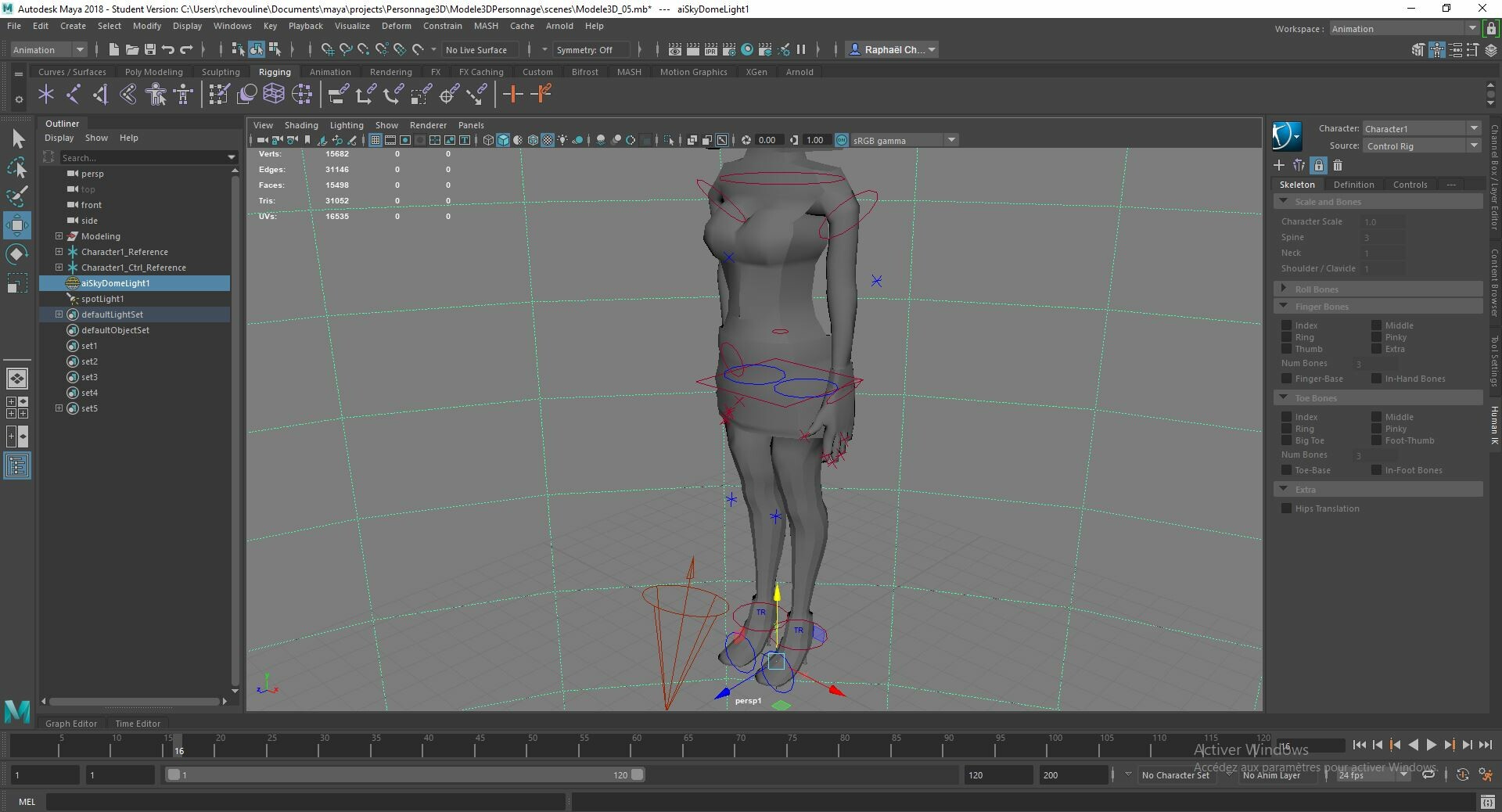Toggle the textured display icon in viewport toolbar

[x=548, y=140]
